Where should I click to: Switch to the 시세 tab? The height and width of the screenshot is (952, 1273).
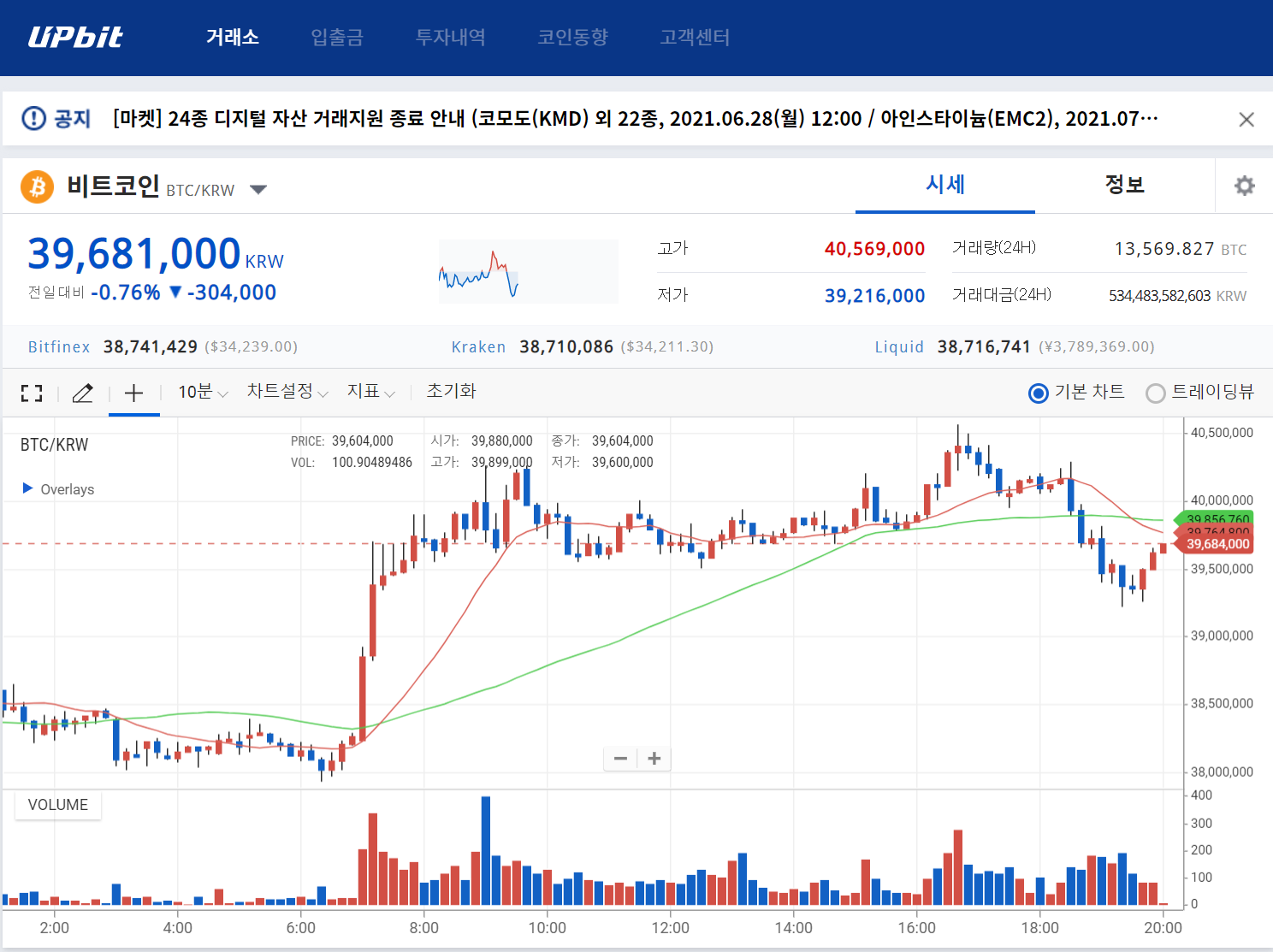pos(945,185)
